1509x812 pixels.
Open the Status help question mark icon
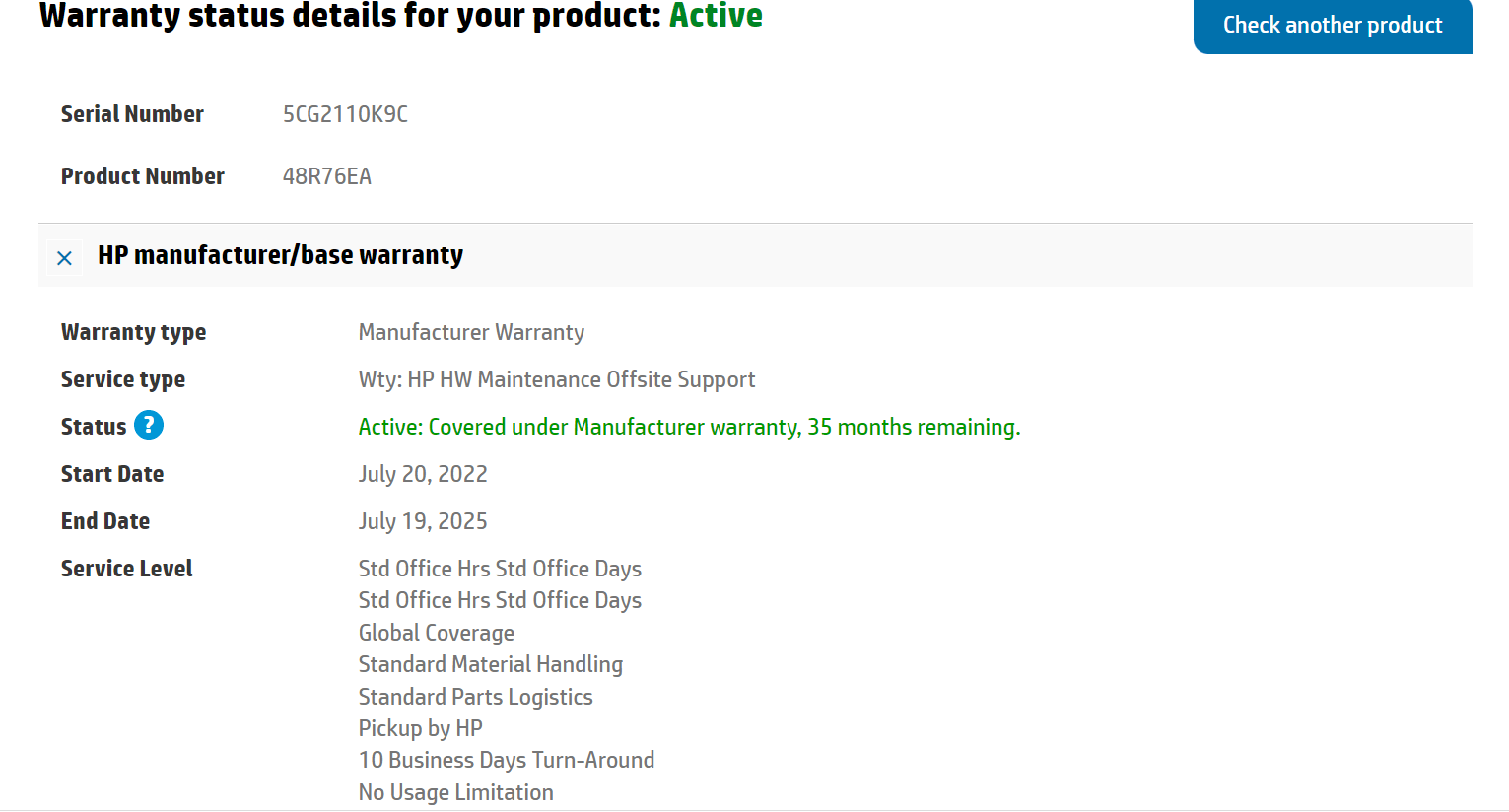pyautogui.click(x=149, y=425)
